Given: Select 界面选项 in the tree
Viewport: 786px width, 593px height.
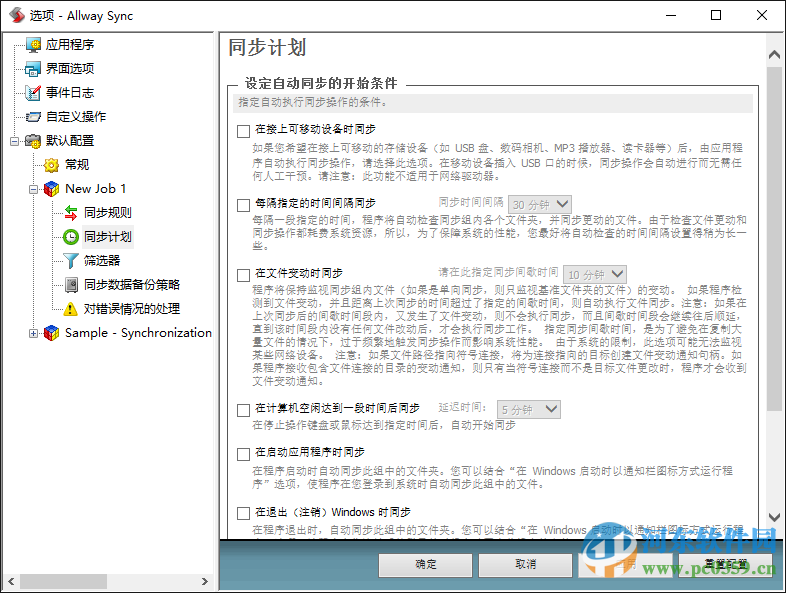Looking at the screenshot, I should (70, 69).
